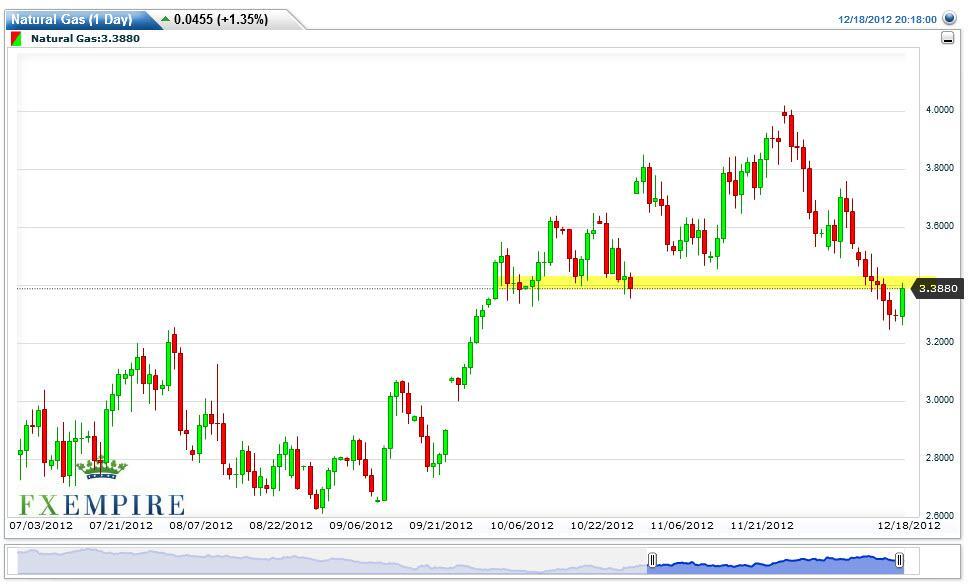Click the yellow highlighted support zone

(720, 283)
